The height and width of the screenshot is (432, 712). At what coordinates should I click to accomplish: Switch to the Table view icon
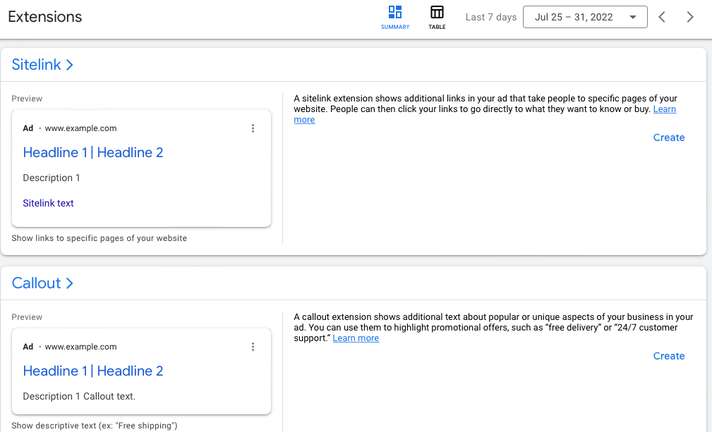(437, 17)
